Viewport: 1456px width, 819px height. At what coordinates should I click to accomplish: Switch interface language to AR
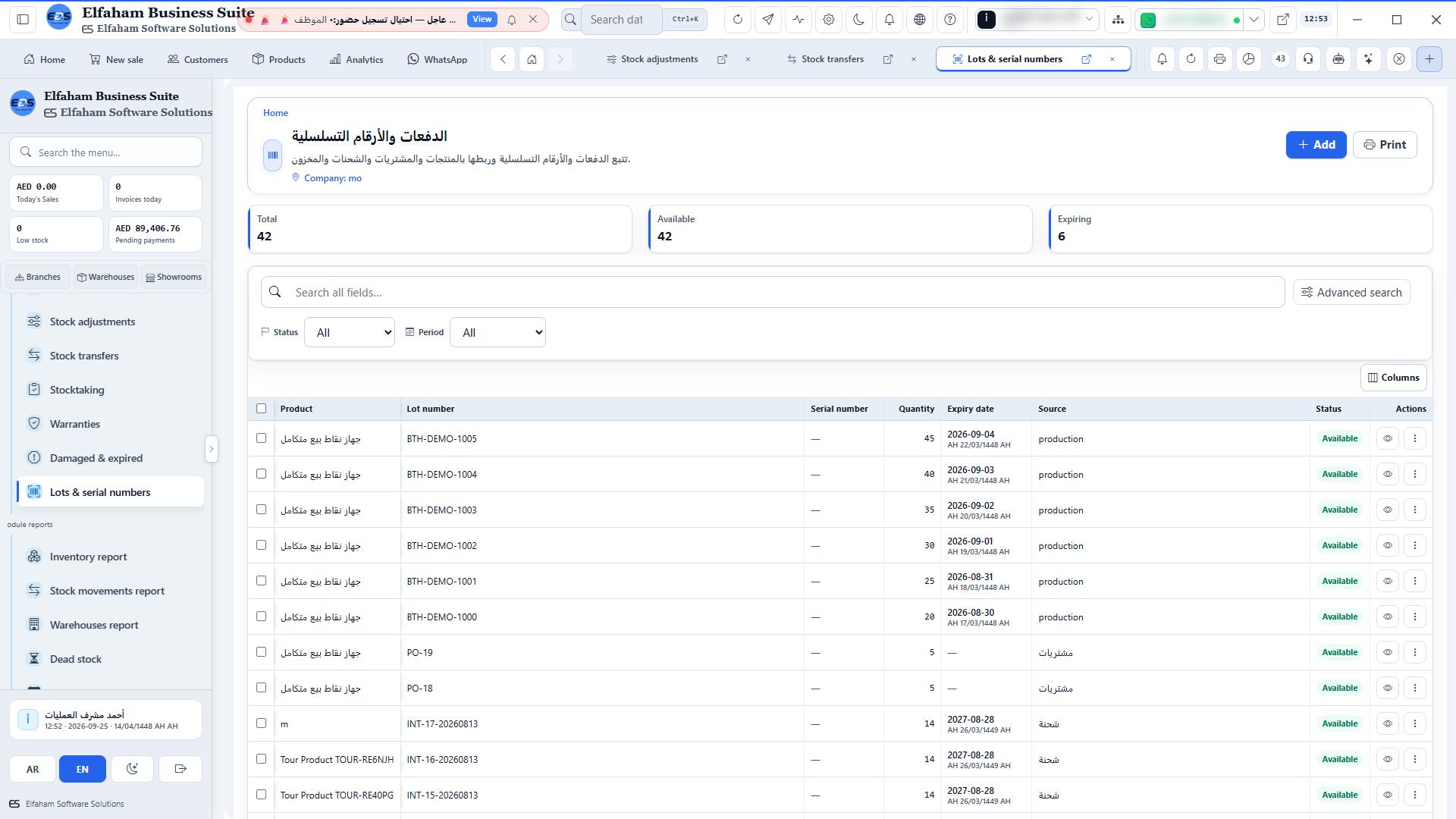coord(33,769)
